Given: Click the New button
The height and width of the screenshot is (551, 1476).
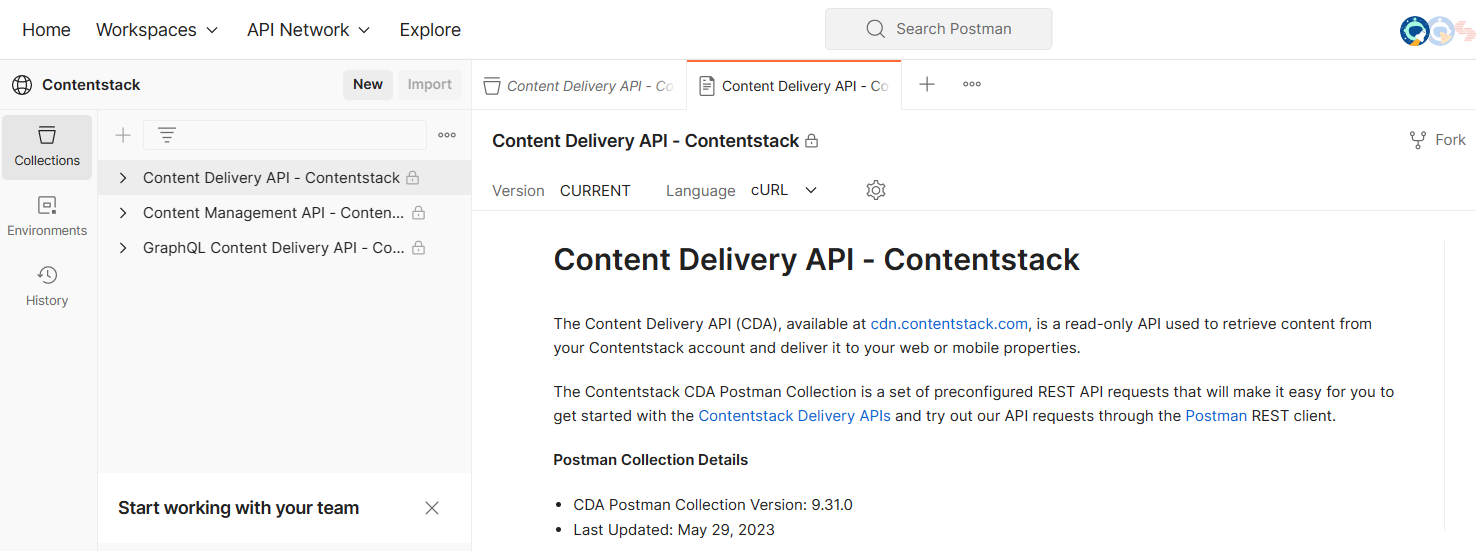Looking at the screenshot, I should coord(368,85).
